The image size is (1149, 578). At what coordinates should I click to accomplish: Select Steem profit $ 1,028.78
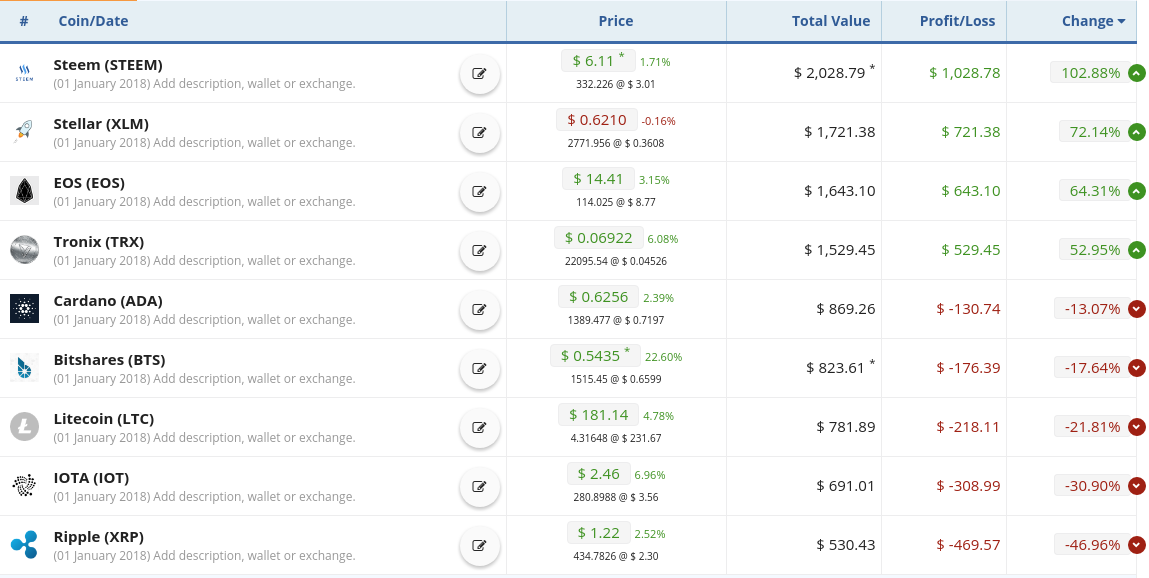tap(964, 73)
